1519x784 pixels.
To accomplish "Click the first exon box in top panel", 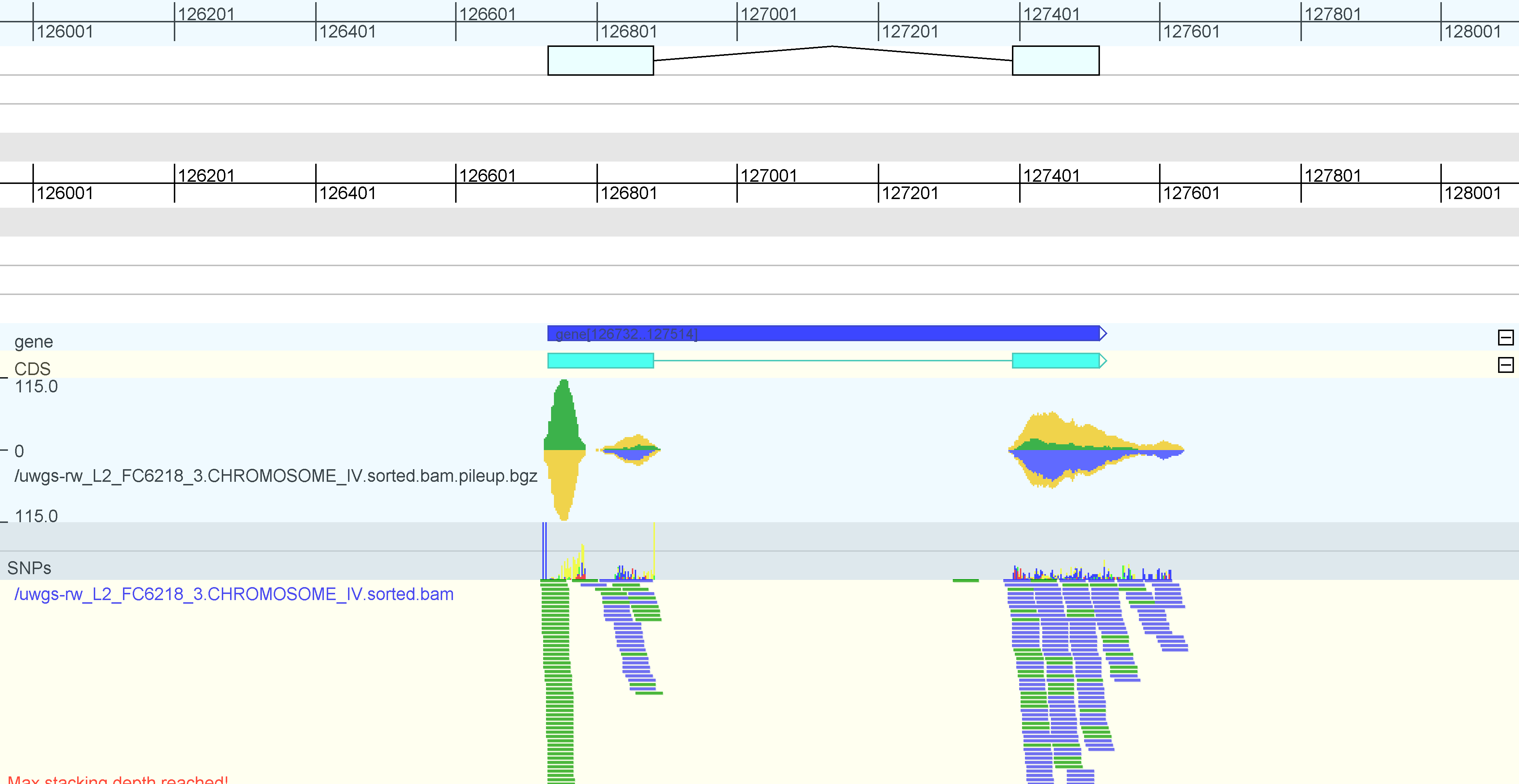I will click(x=600, y=61).
